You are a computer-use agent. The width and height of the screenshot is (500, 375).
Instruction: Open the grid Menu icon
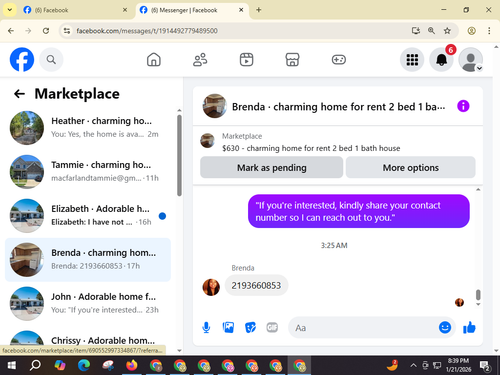(412, 60)
